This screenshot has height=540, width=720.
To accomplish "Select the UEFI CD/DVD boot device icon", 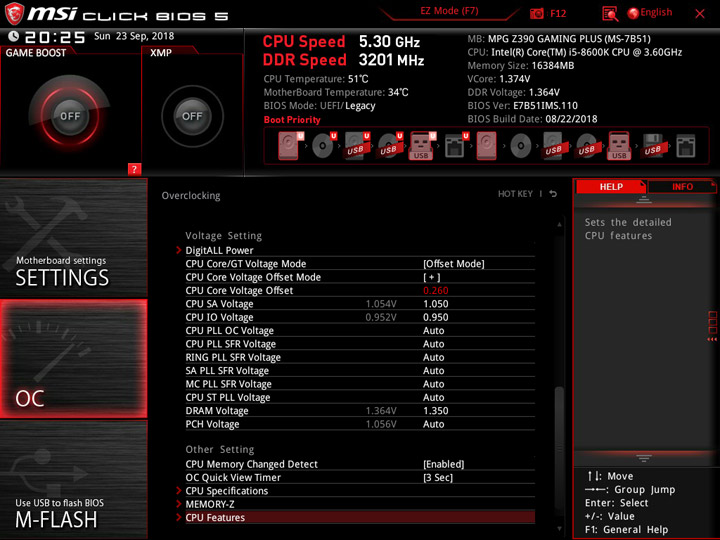I will pyautogui.click(x=324, y=146).
